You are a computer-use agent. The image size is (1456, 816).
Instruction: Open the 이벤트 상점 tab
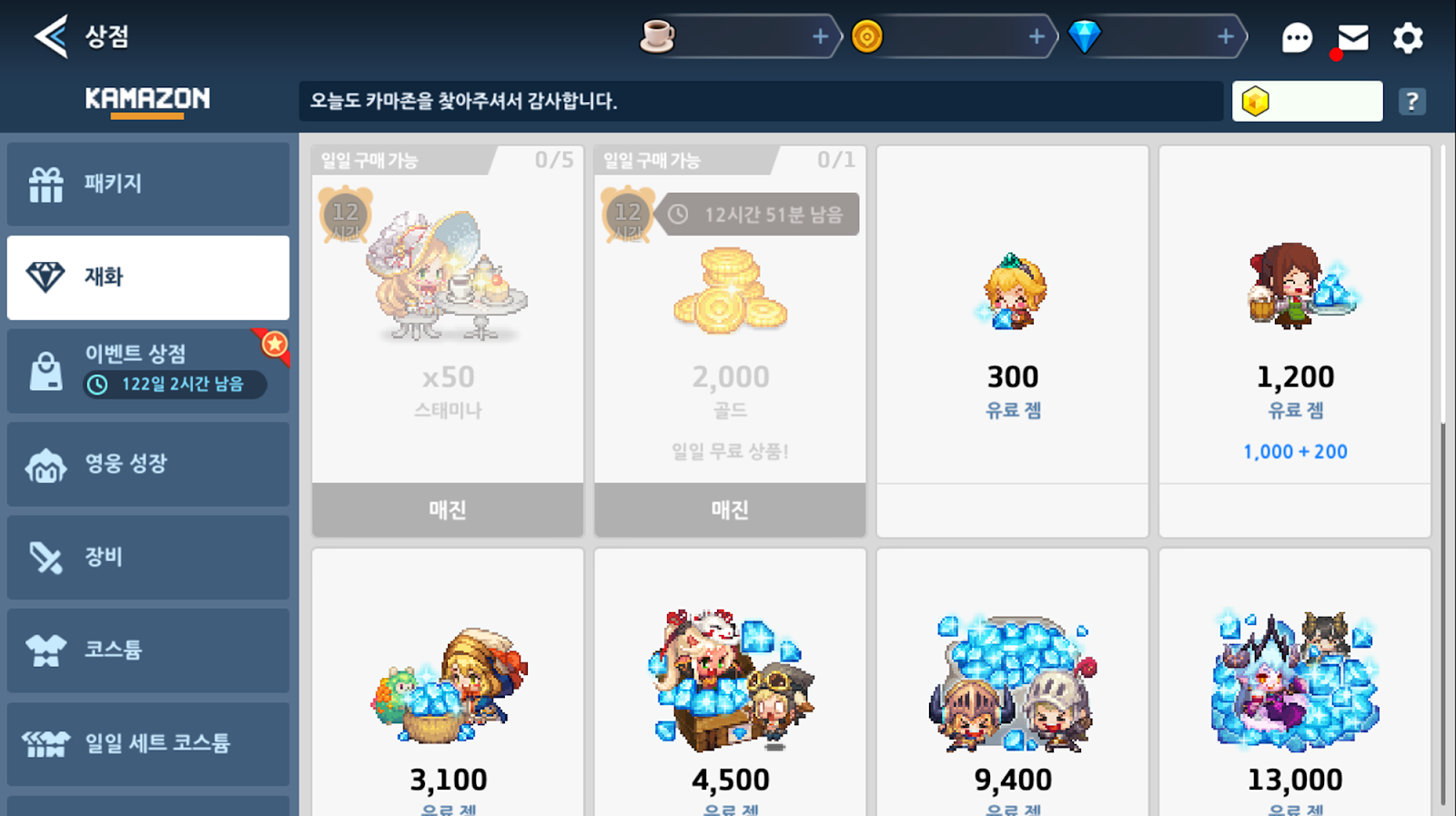pos(148,371)
